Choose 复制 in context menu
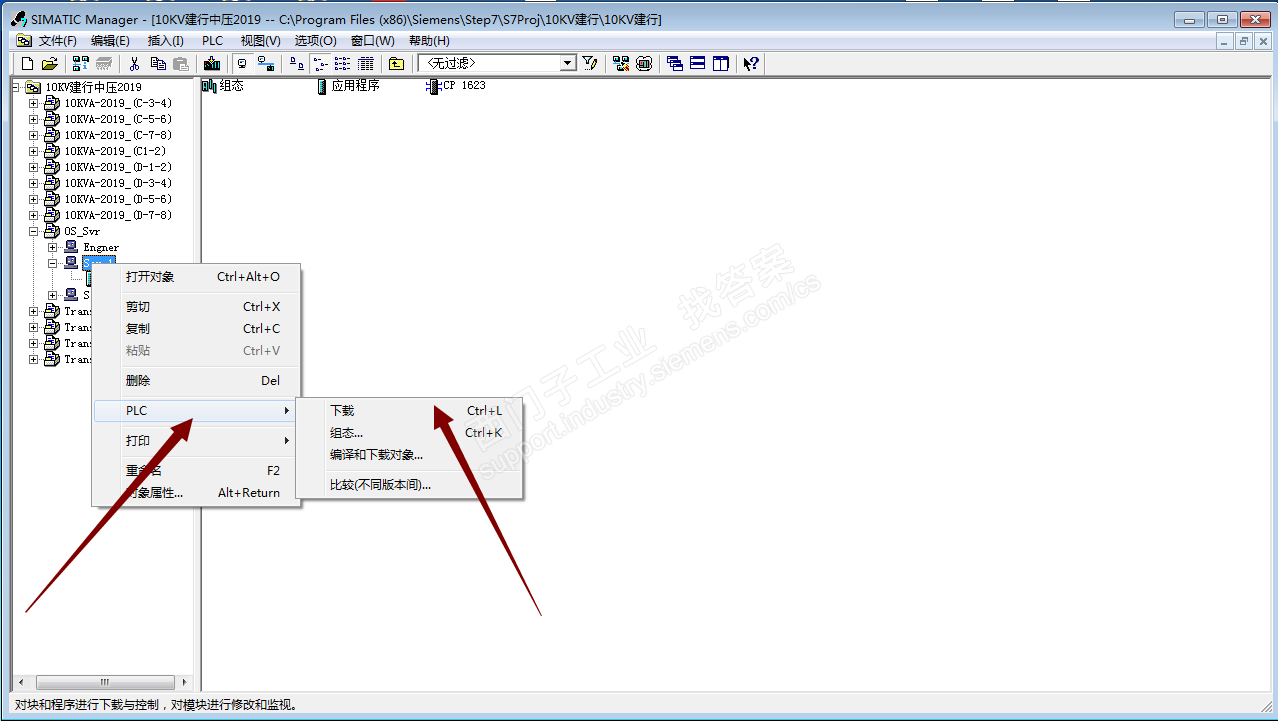Image resolution: width=1278 pixels, height=721 pixels. tap(196, 329)
